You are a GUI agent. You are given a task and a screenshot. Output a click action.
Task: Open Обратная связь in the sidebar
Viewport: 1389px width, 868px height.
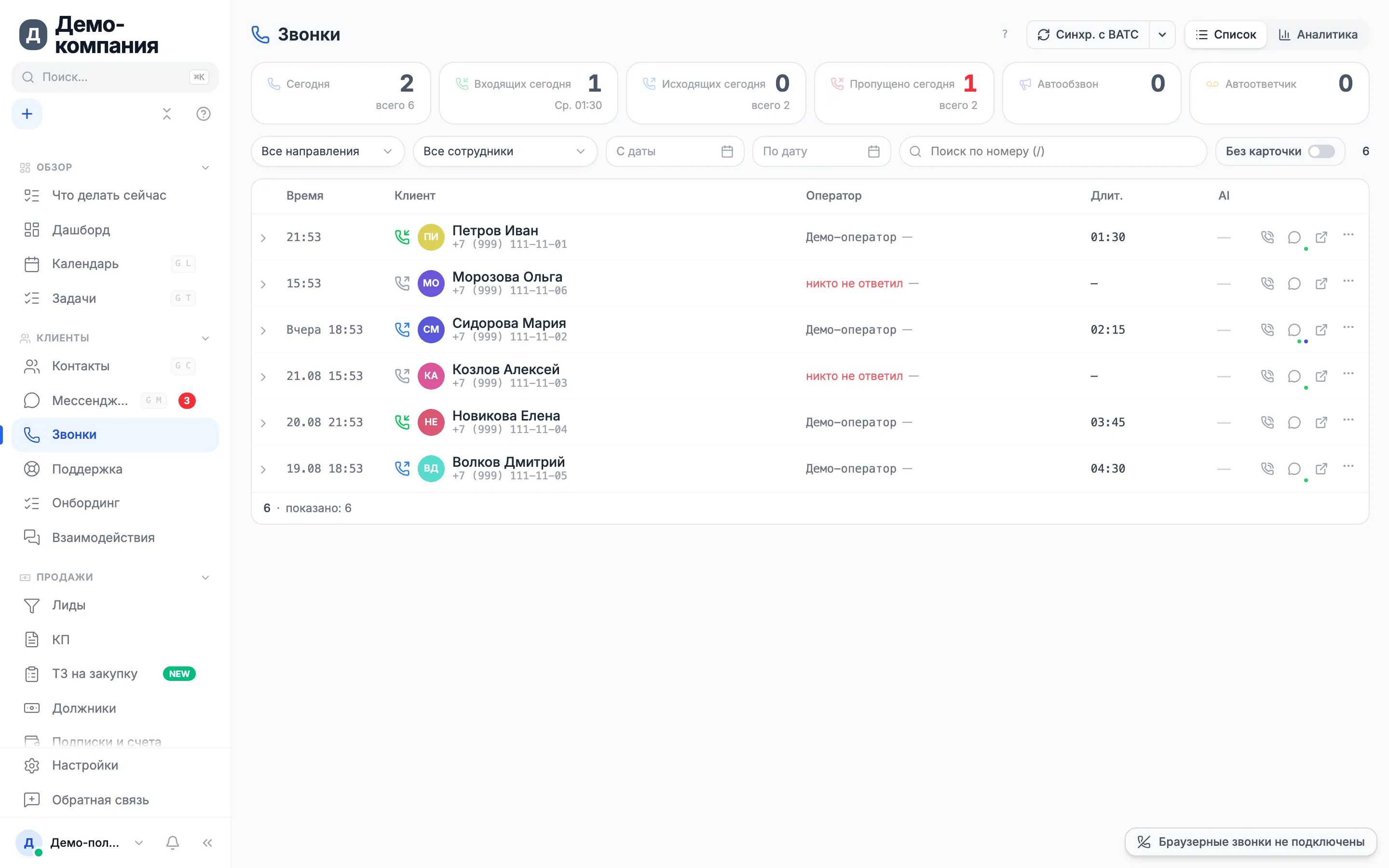pos(115,800)
